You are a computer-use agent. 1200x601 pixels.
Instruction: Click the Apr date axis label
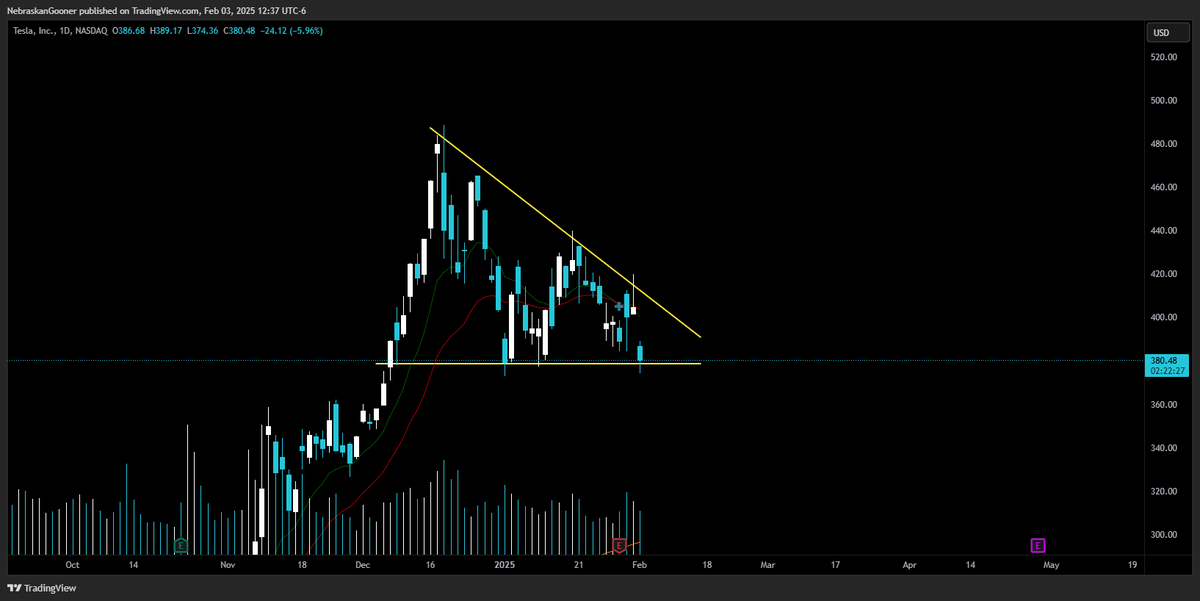tap(910, 564)
